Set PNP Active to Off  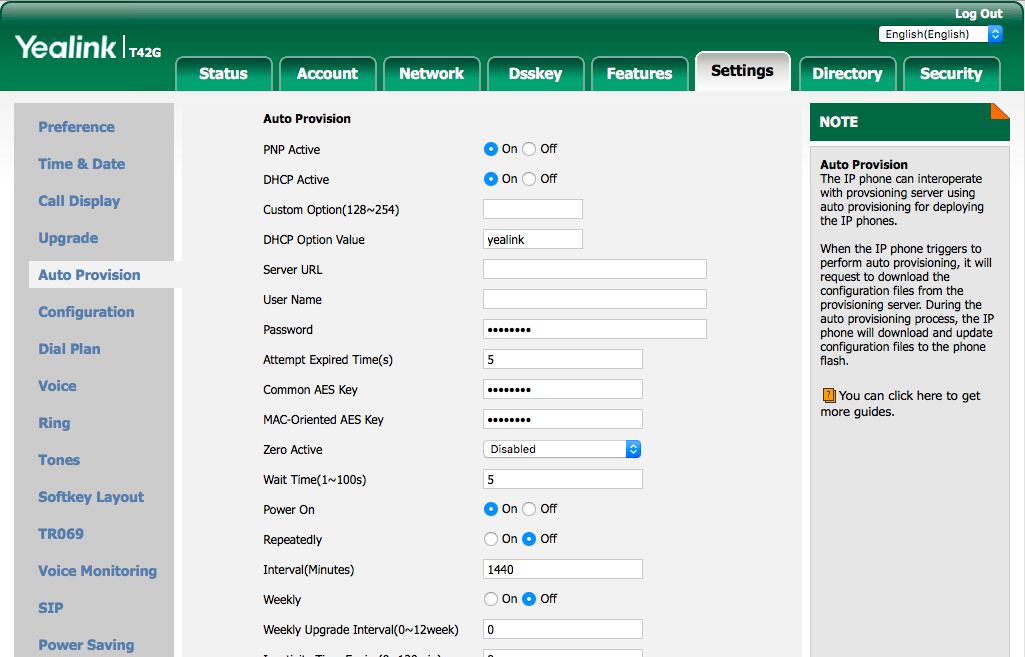pos(529,149)
